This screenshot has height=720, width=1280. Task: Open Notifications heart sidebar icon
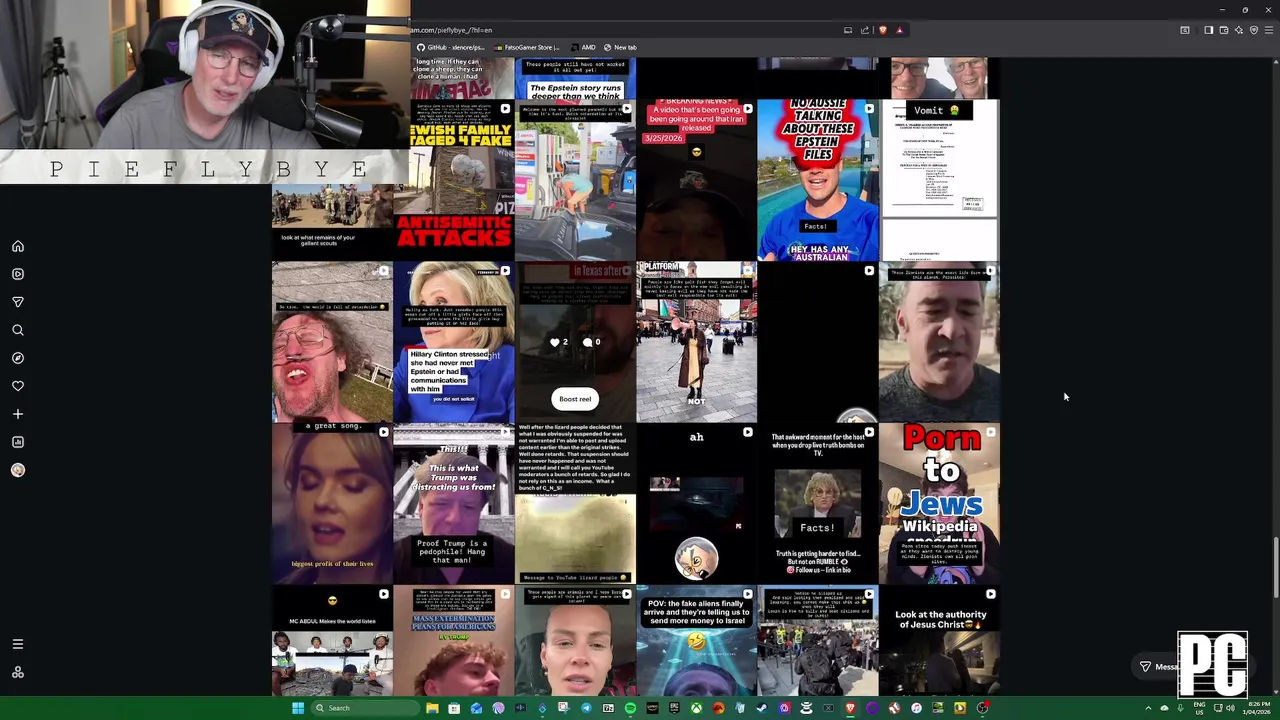coord(18,386)
